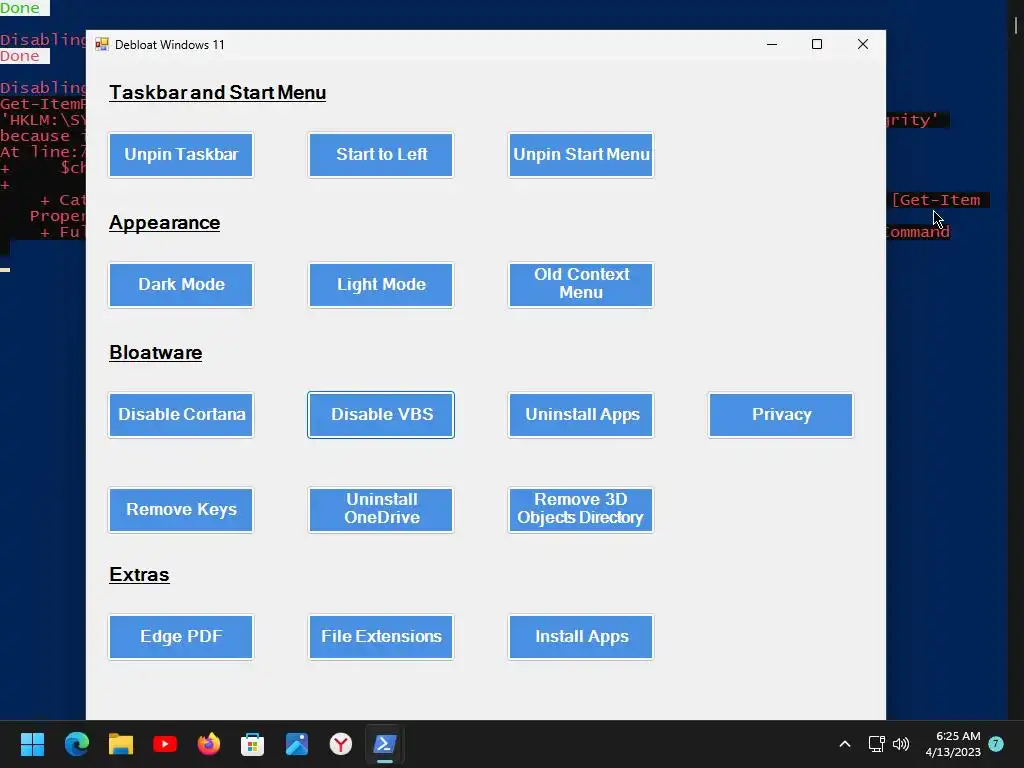This screenshot has height=768, width=1024.
Task: Click the Bloatware heading
Action: tap(155, 353)
